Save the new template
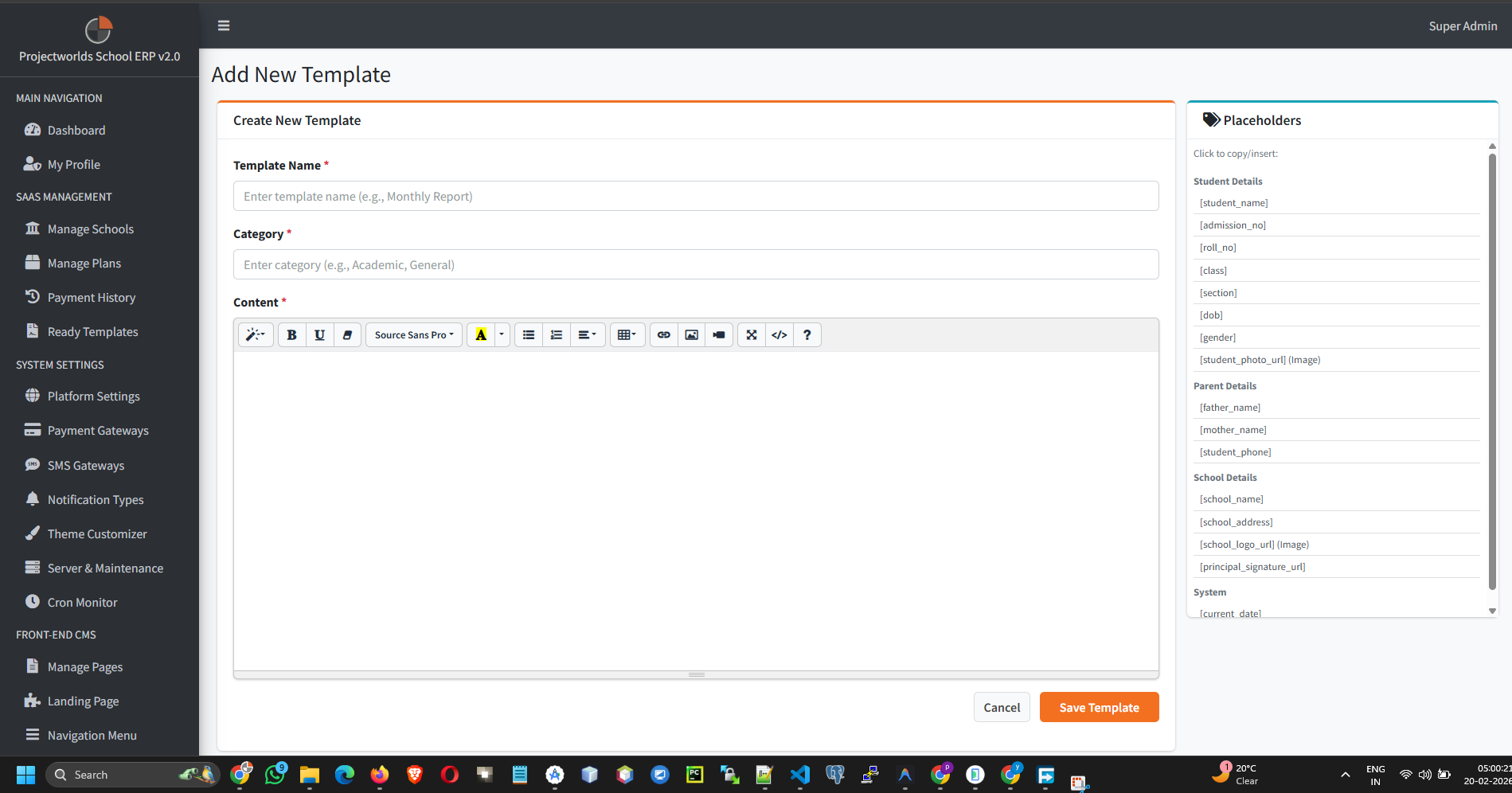Viewport: 1512px width, 793px height. click(x=1099, y=707)
